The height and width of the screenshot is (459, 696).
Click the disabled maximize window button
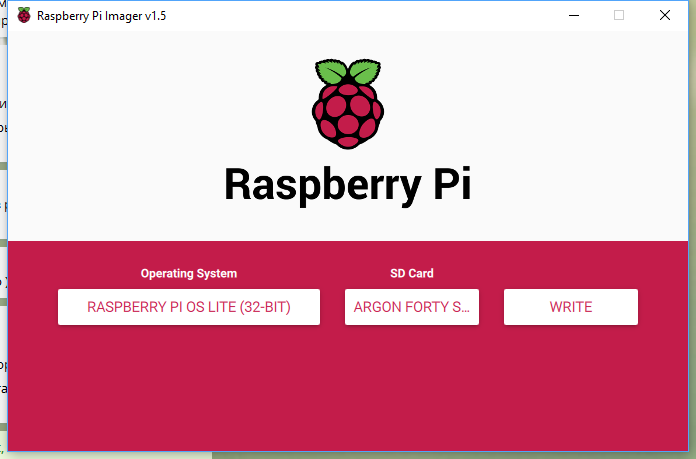619,16
